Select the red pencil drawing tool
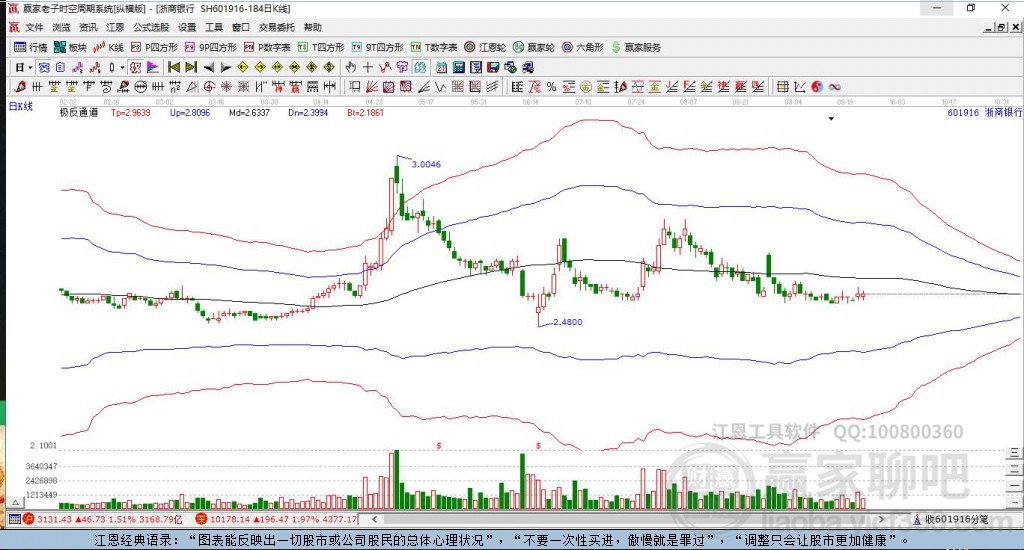 pos(20,86)
